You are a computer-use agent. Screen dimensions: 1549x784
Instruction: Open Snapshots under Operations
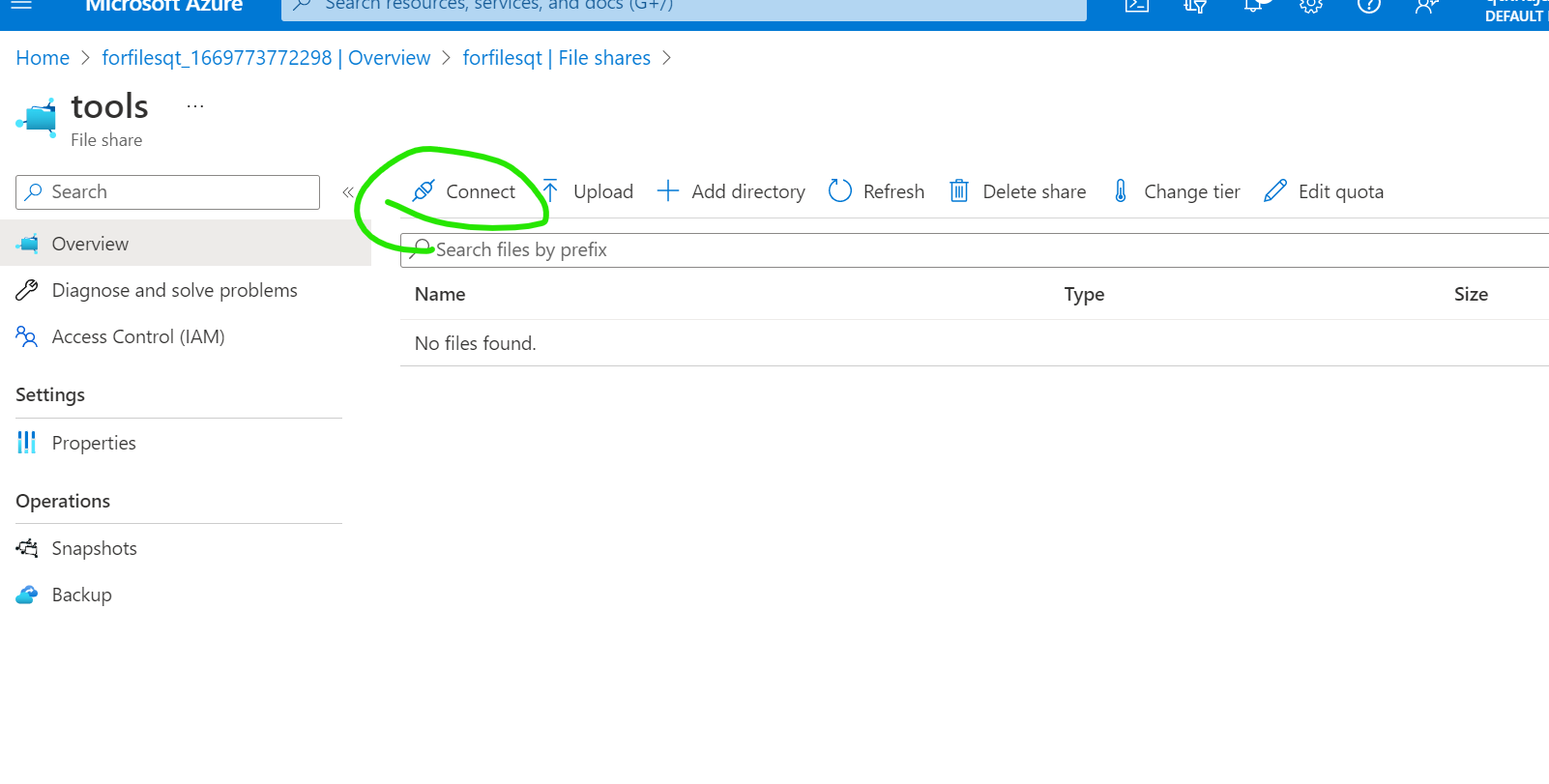pos(94,548)
